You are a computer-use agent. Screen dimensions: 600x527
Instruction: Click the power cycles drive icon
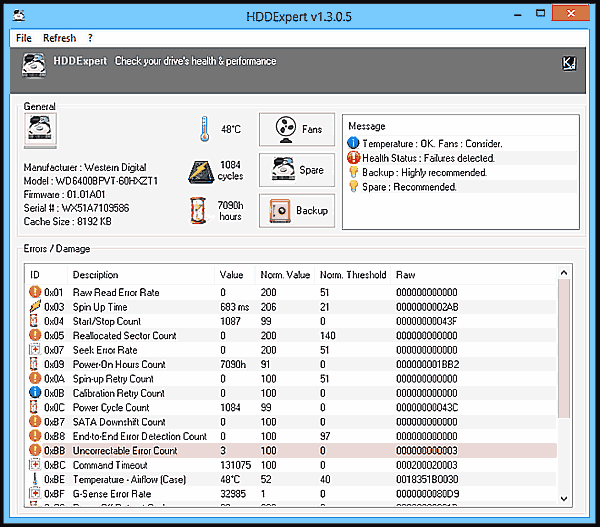pos(201,171)
